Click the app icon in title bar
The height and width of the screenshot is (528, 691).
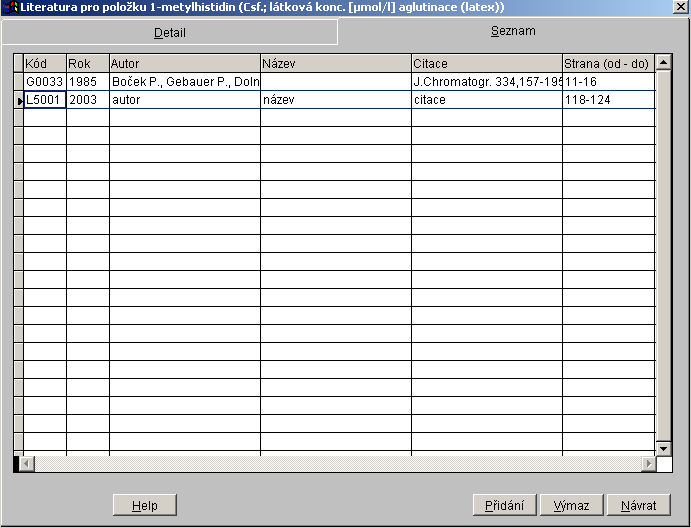coord(12,7)
